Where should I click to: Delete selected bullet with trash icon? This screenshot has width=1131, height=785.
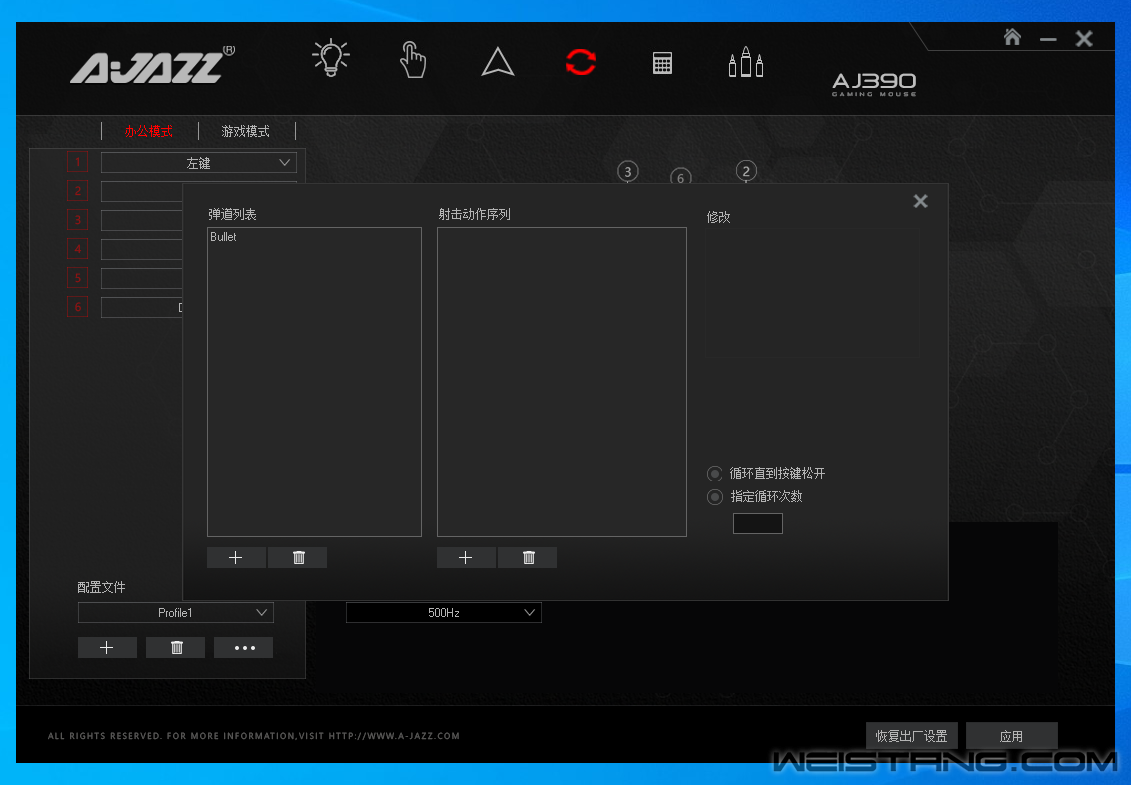[298, 558]
